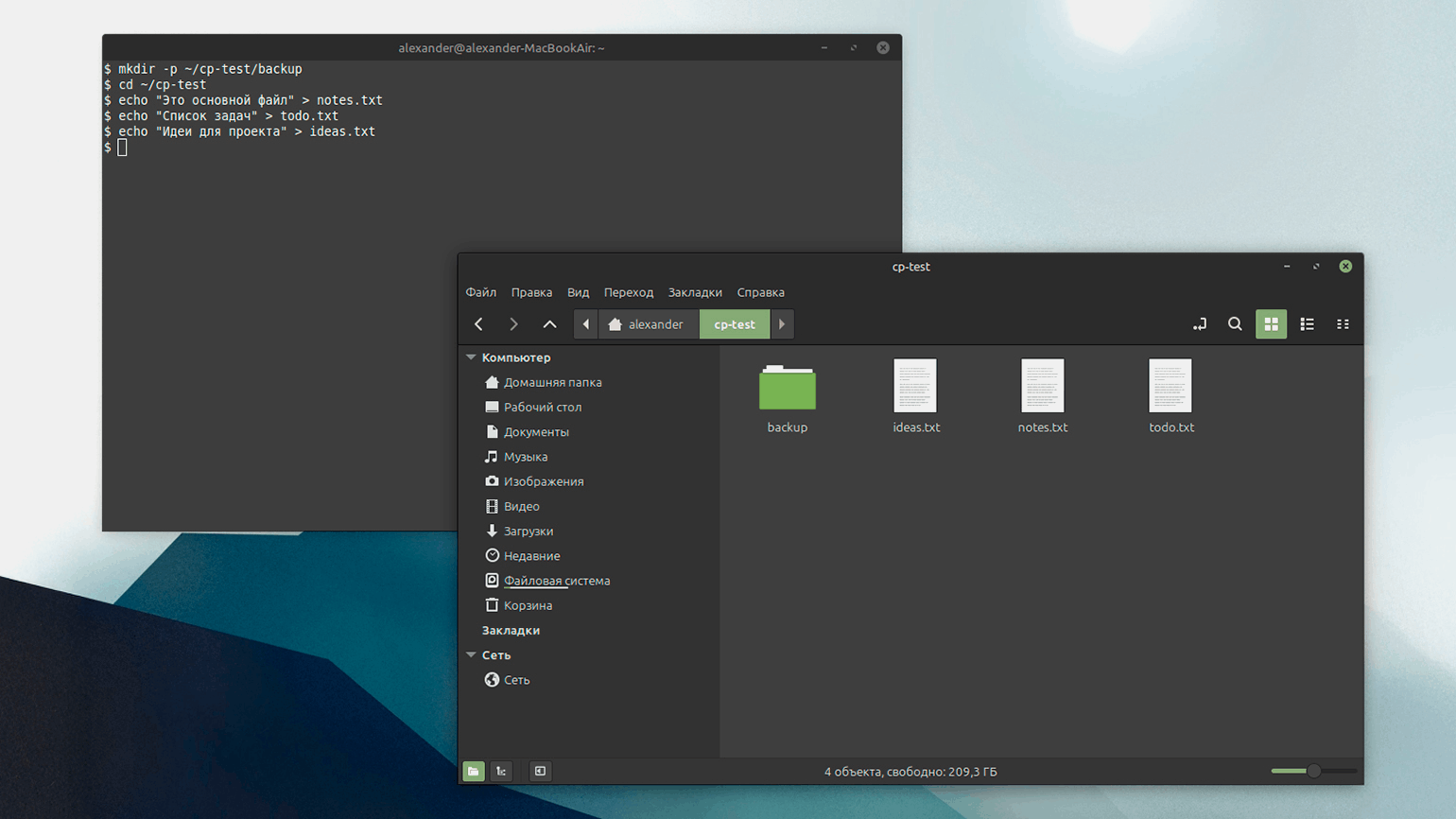Click the search icon in Nemo toolbar
This screenshot has width=1456, height=819.
(1235, 324)
